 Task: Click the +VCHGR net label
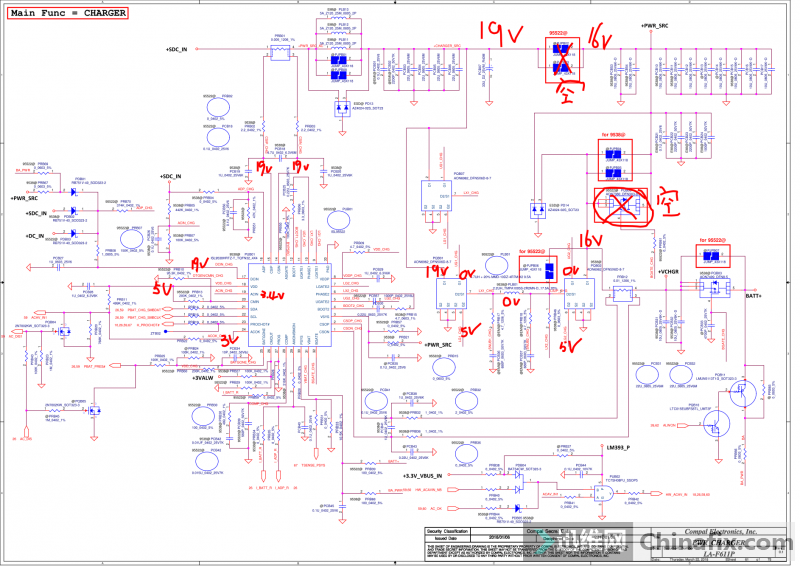pyautogui.click(x=668, y=272)
